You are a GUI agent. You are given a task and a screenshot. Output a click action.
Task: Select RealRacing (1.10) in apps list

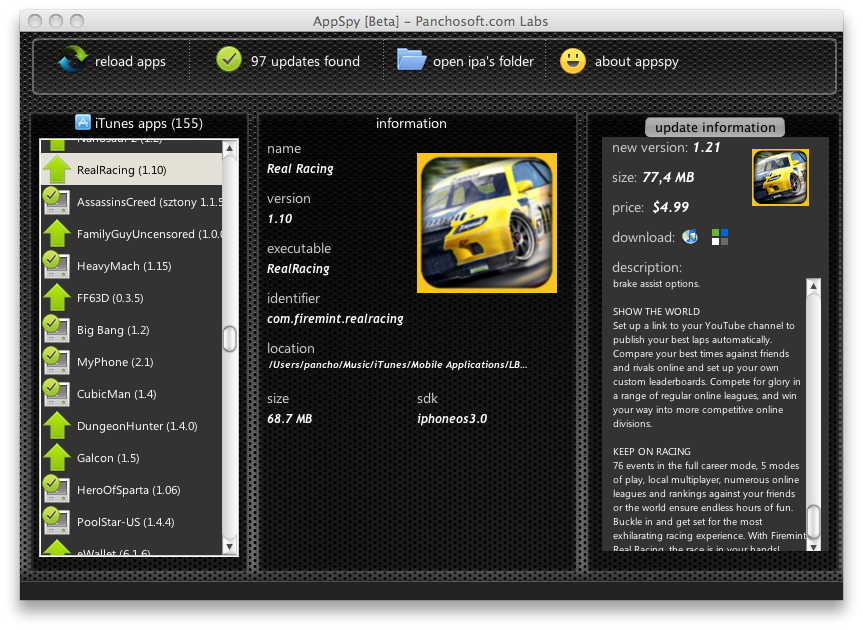point(132,169)
